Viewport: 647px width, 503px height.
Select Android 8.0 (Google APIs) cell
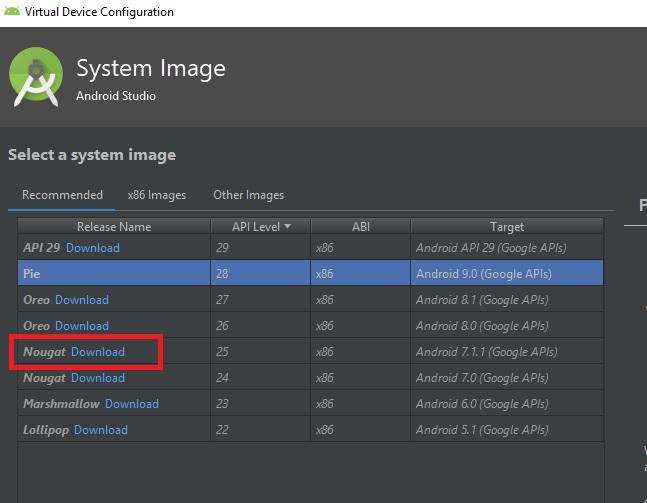(507, 326)
